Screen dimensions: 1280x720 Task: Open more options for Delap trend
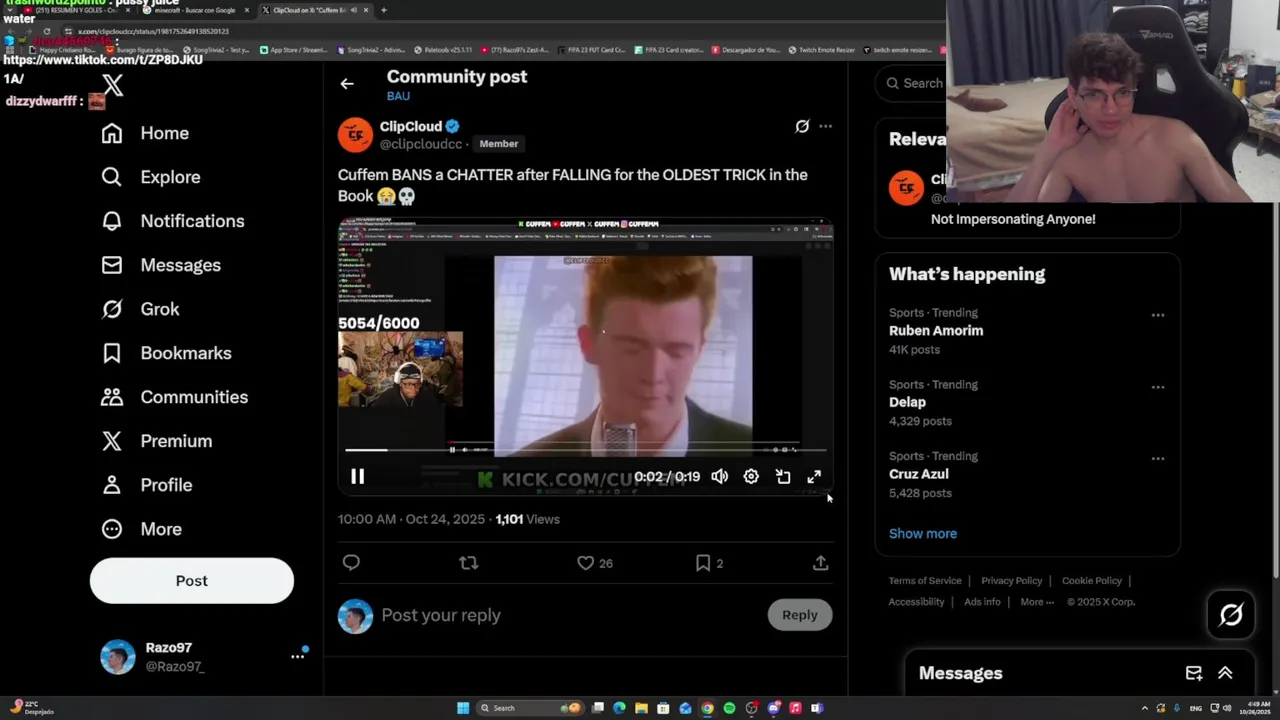1157,387
